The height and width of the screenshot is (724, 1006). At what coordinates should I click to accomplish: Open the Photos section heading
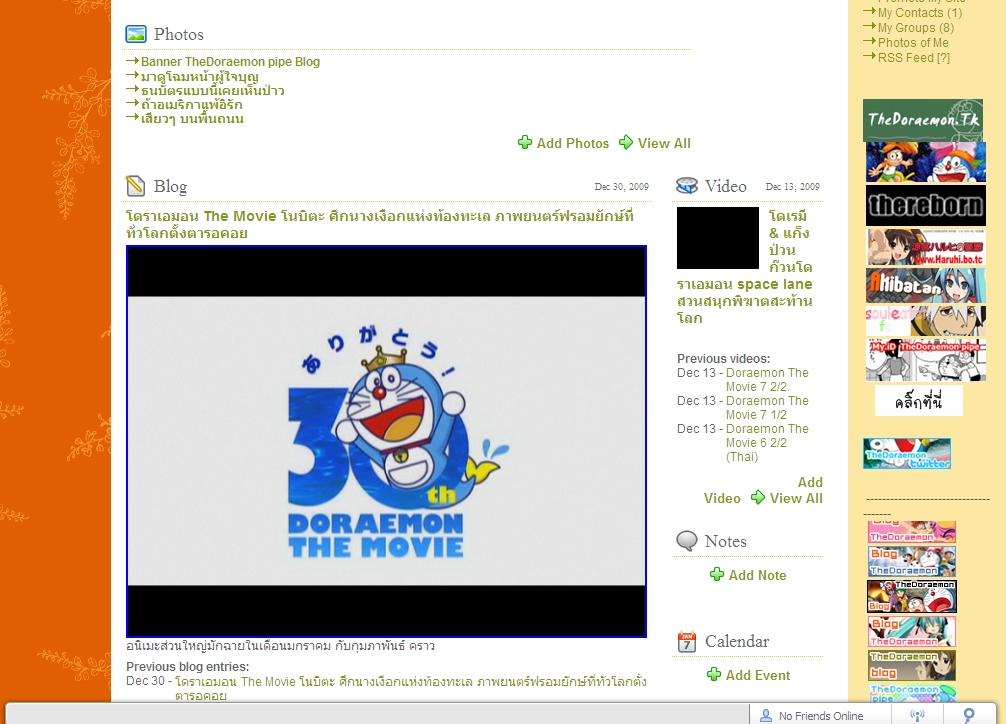pos(178,34)
